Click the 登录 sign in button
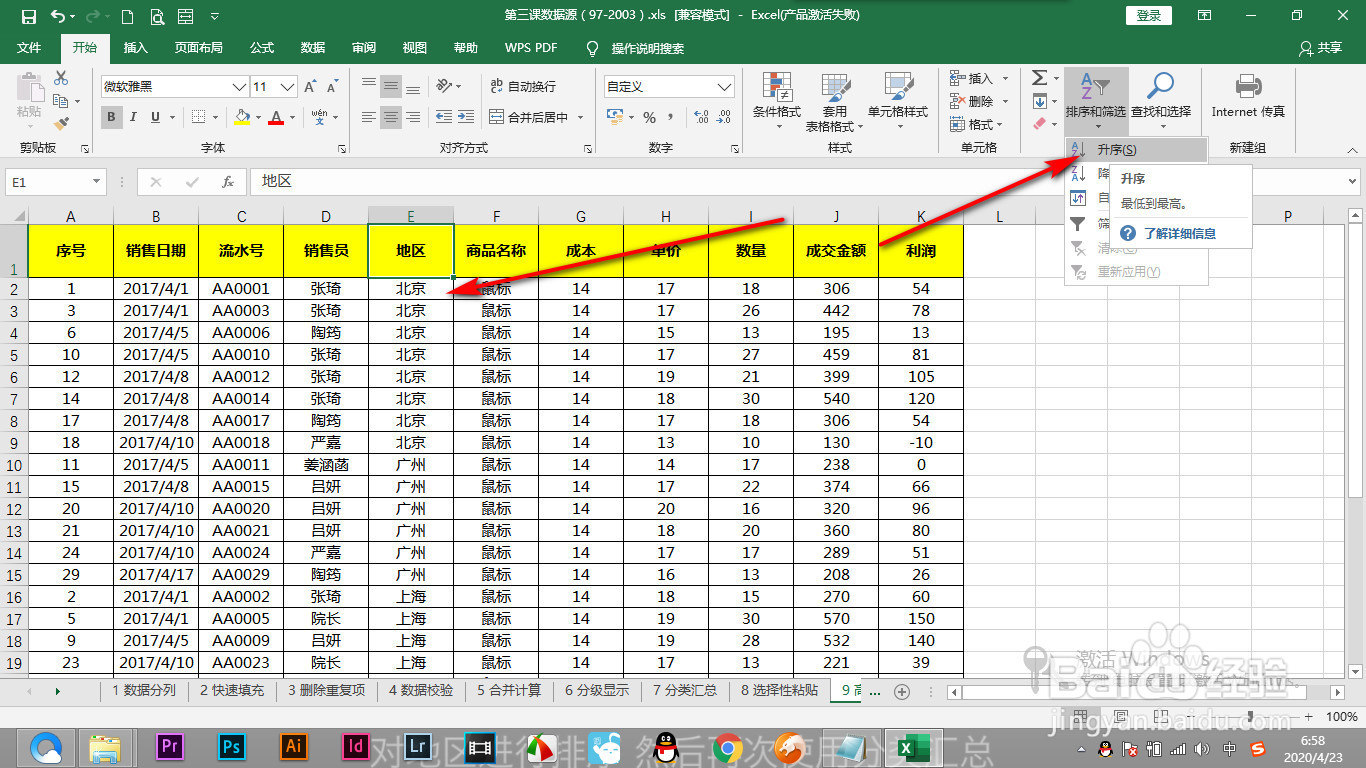 1147,15
